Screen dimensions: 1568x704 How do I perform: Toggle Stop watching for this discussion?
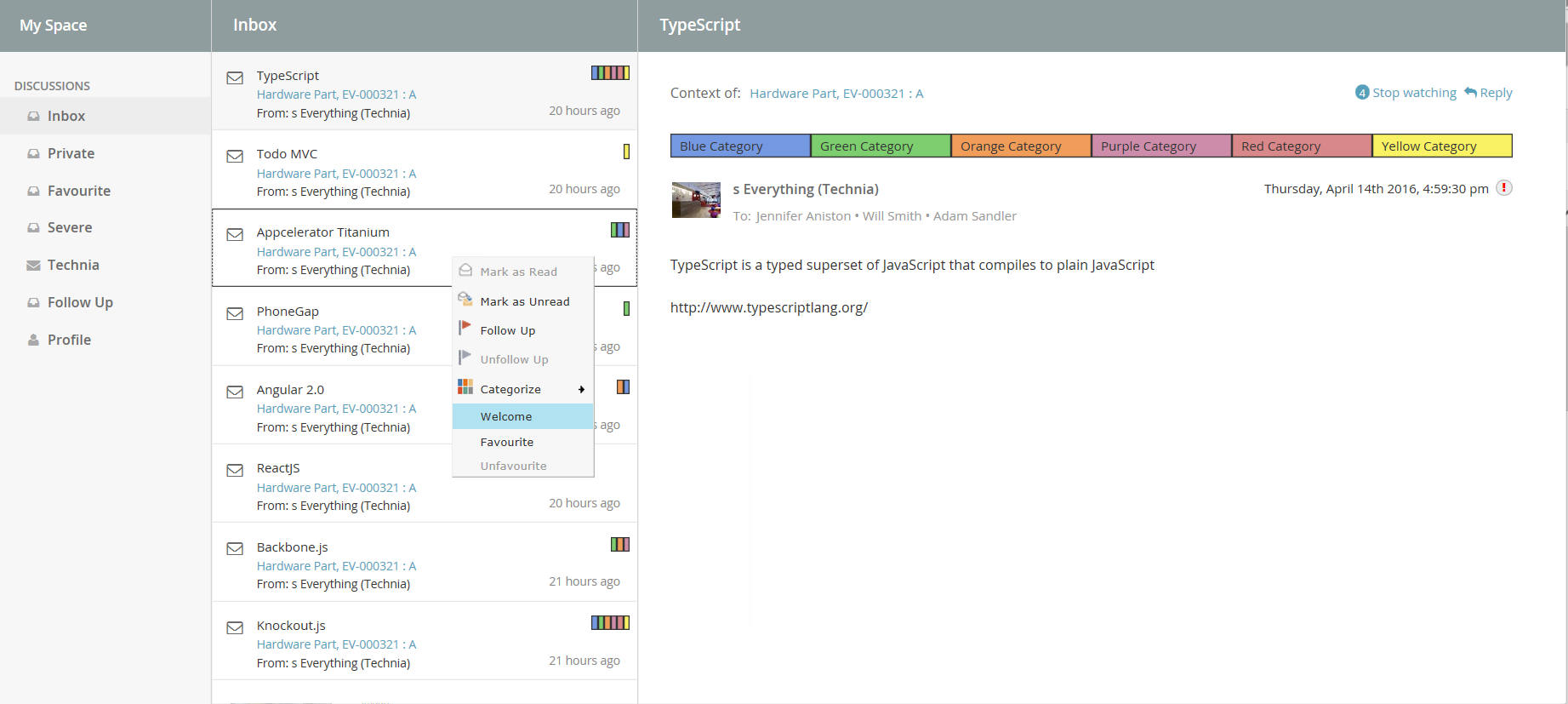1413,93
